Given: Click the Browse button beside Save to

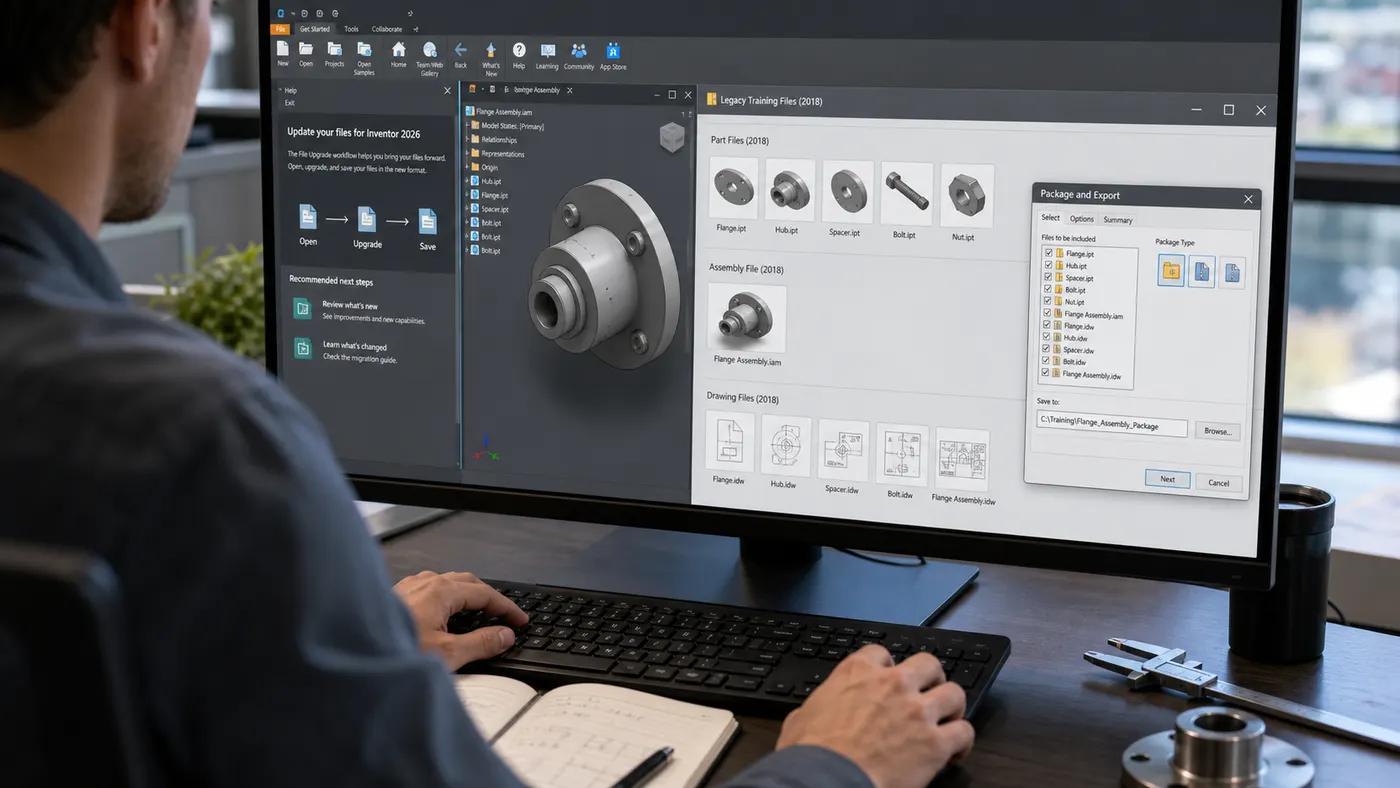Looking at the screenshot, I should (x=1217, y=431).
